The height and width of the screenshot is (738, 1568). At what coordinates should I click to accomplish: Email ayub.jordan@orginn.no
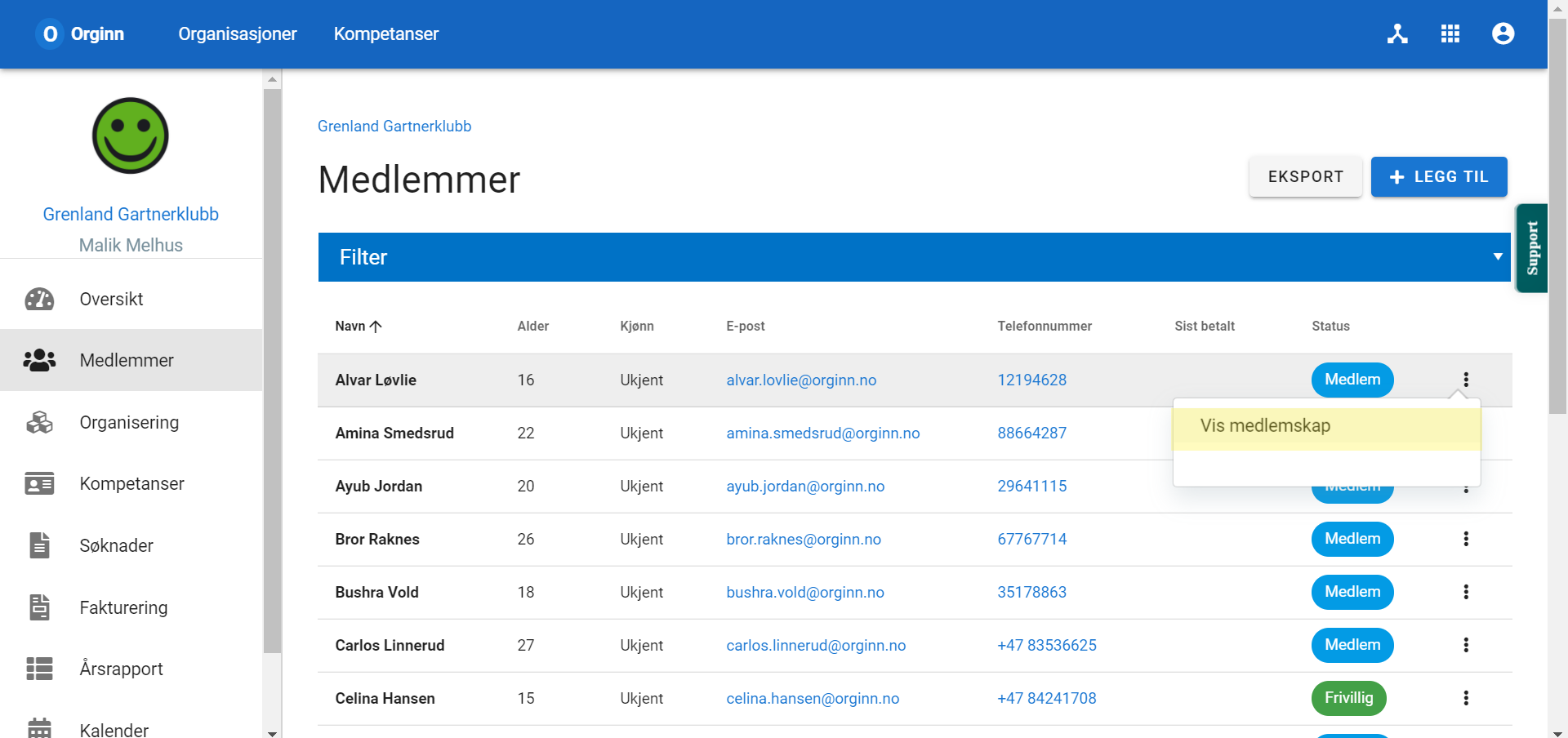point(805,486)
